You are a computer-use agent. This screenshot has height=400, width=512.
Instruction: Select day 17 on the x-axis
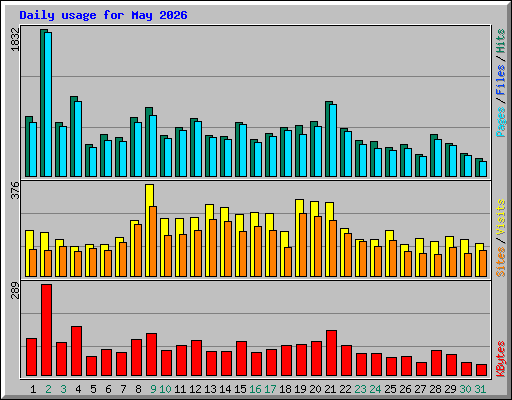click(x=270, y=389)
